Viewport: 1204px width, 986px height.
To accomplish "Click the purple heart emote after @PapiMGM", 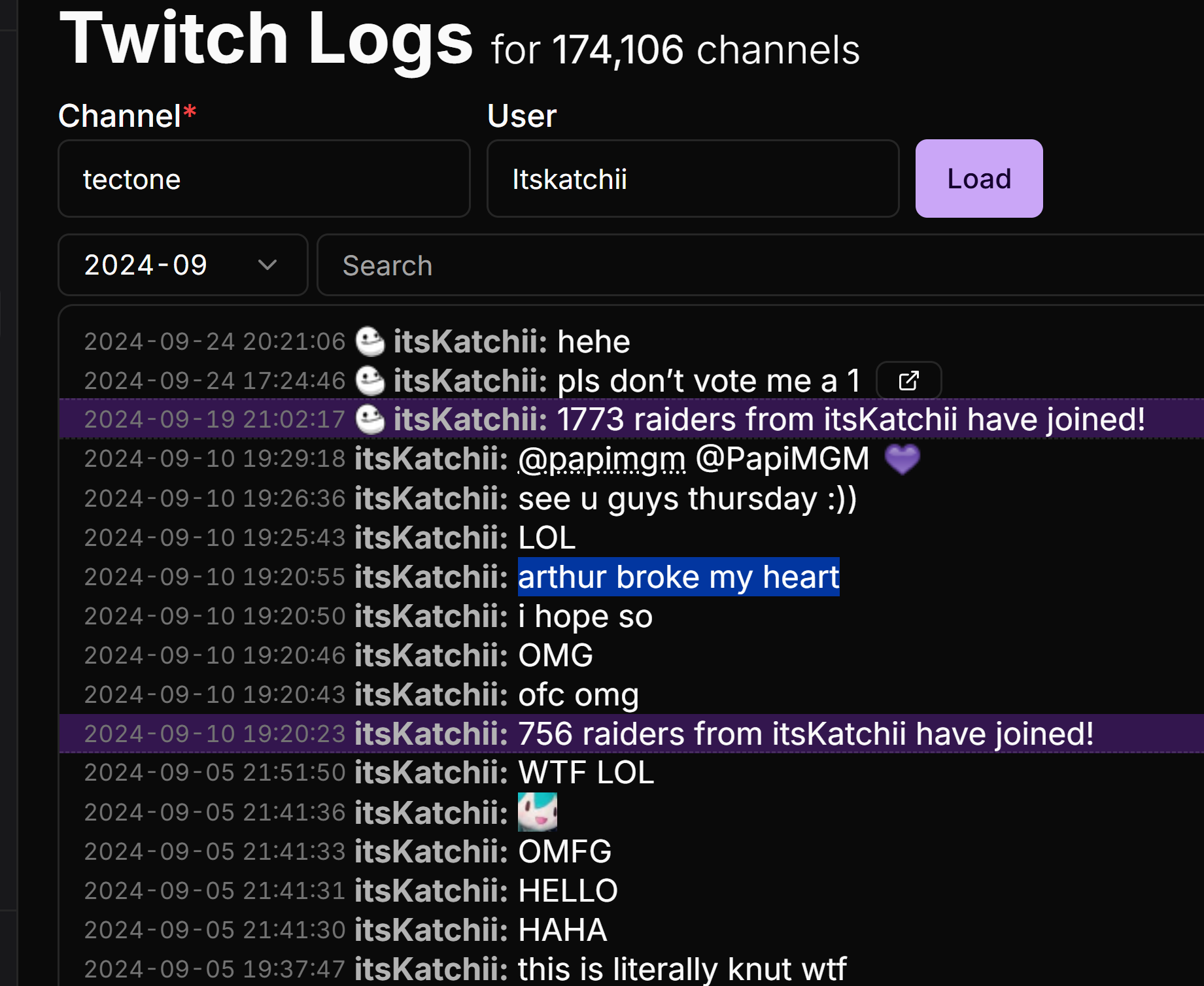I will [903, 458].
